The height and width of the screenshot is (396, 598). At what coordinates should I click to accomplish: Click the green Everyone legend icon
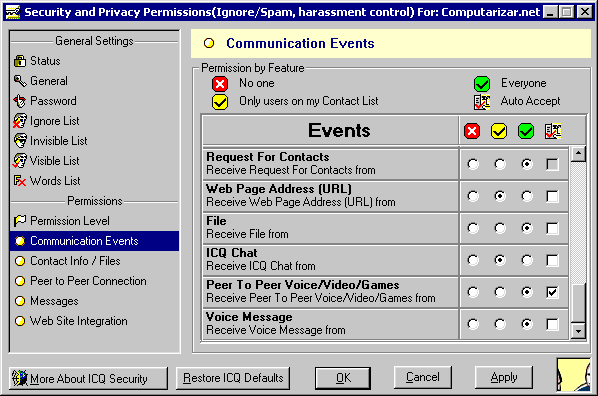click(482, 84)
